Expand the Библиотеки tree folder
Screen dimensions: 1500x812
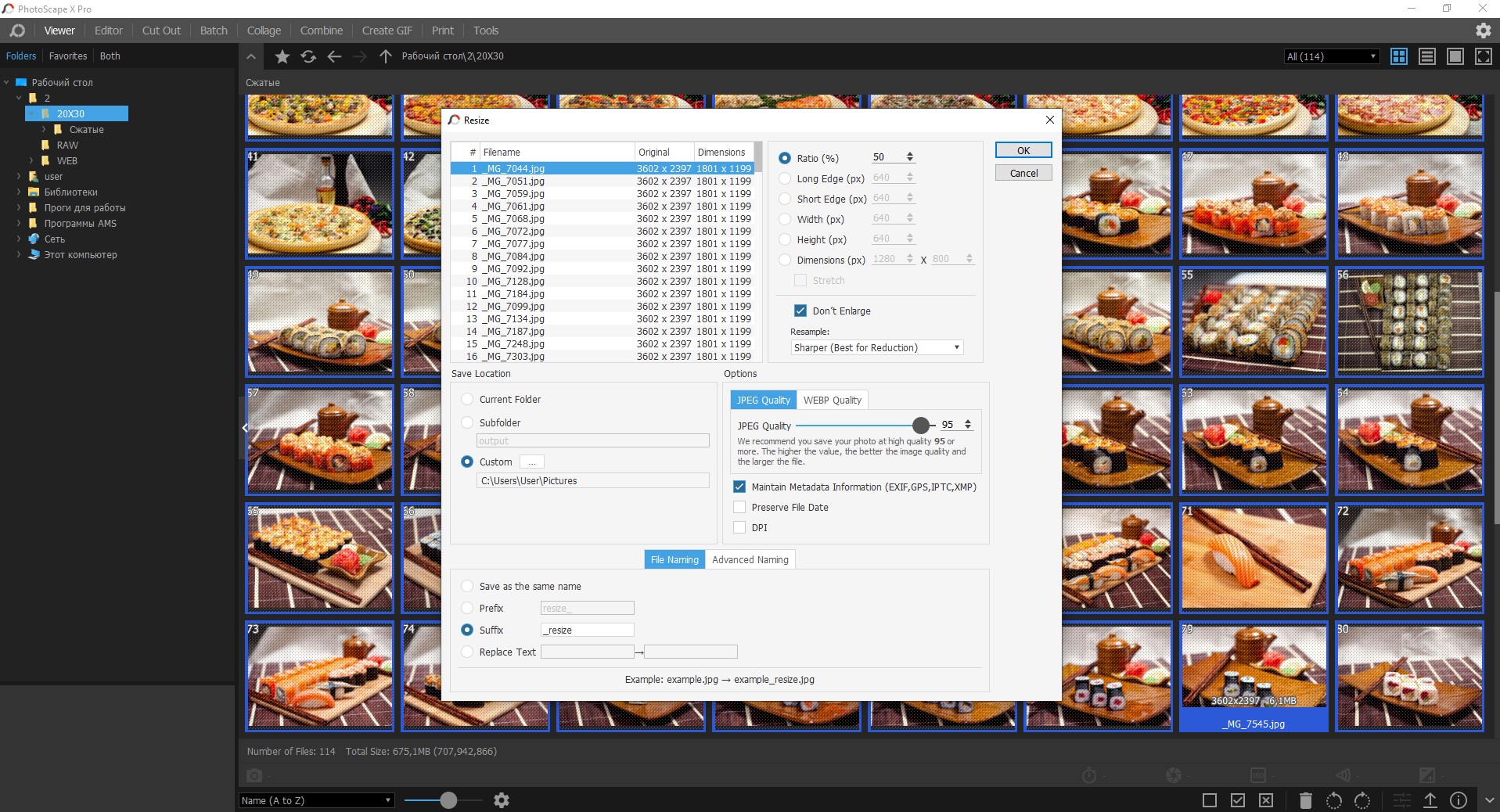point(18,192)
